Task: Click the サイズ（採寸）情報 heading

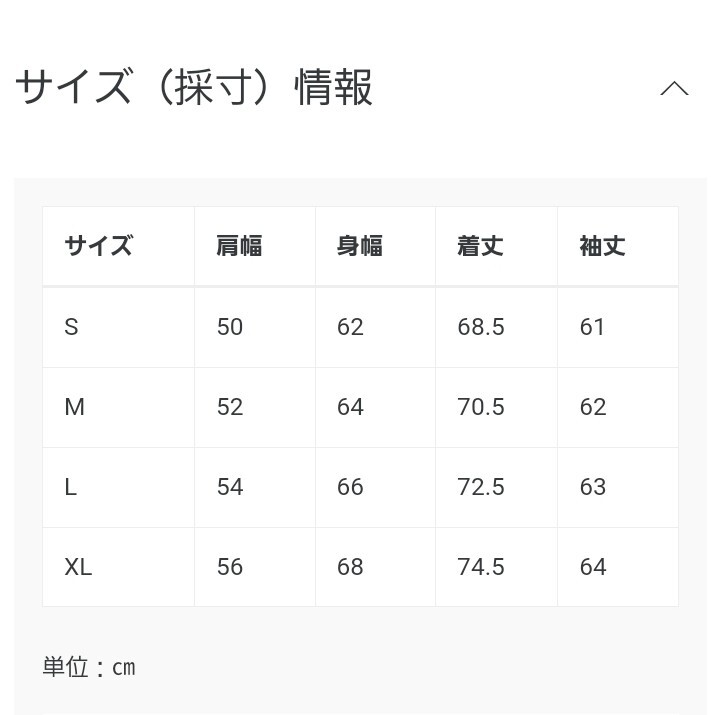Action: (194, 88)
